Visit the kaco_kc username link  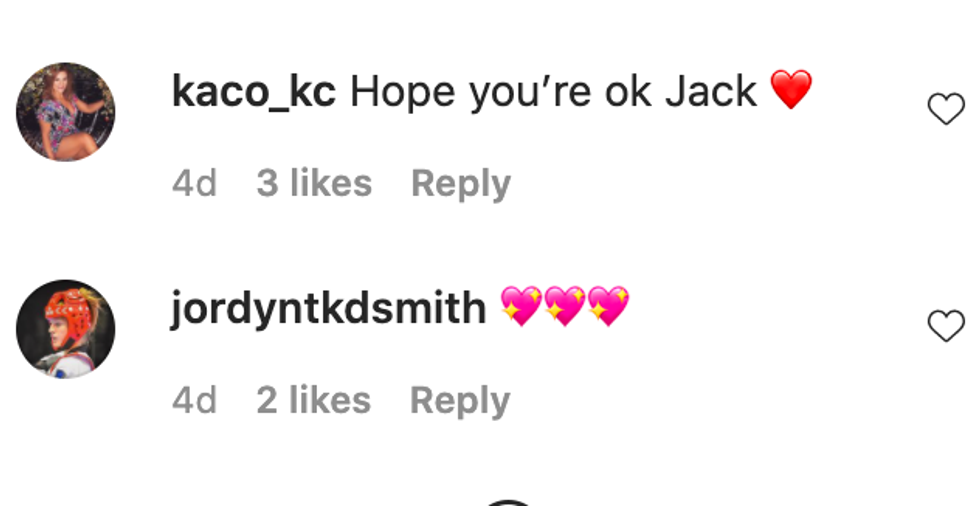pyautogui.click(x=254, y=92)
